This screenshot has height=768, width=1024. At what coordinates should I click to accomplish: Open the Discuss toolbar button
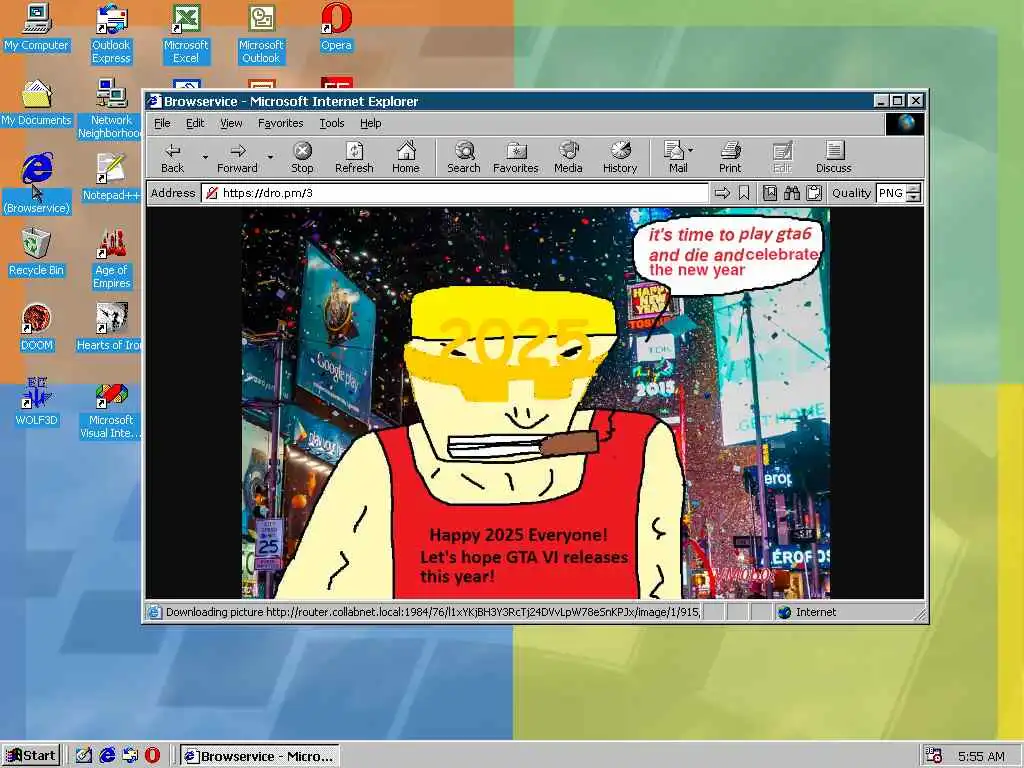tap(834, 157)
